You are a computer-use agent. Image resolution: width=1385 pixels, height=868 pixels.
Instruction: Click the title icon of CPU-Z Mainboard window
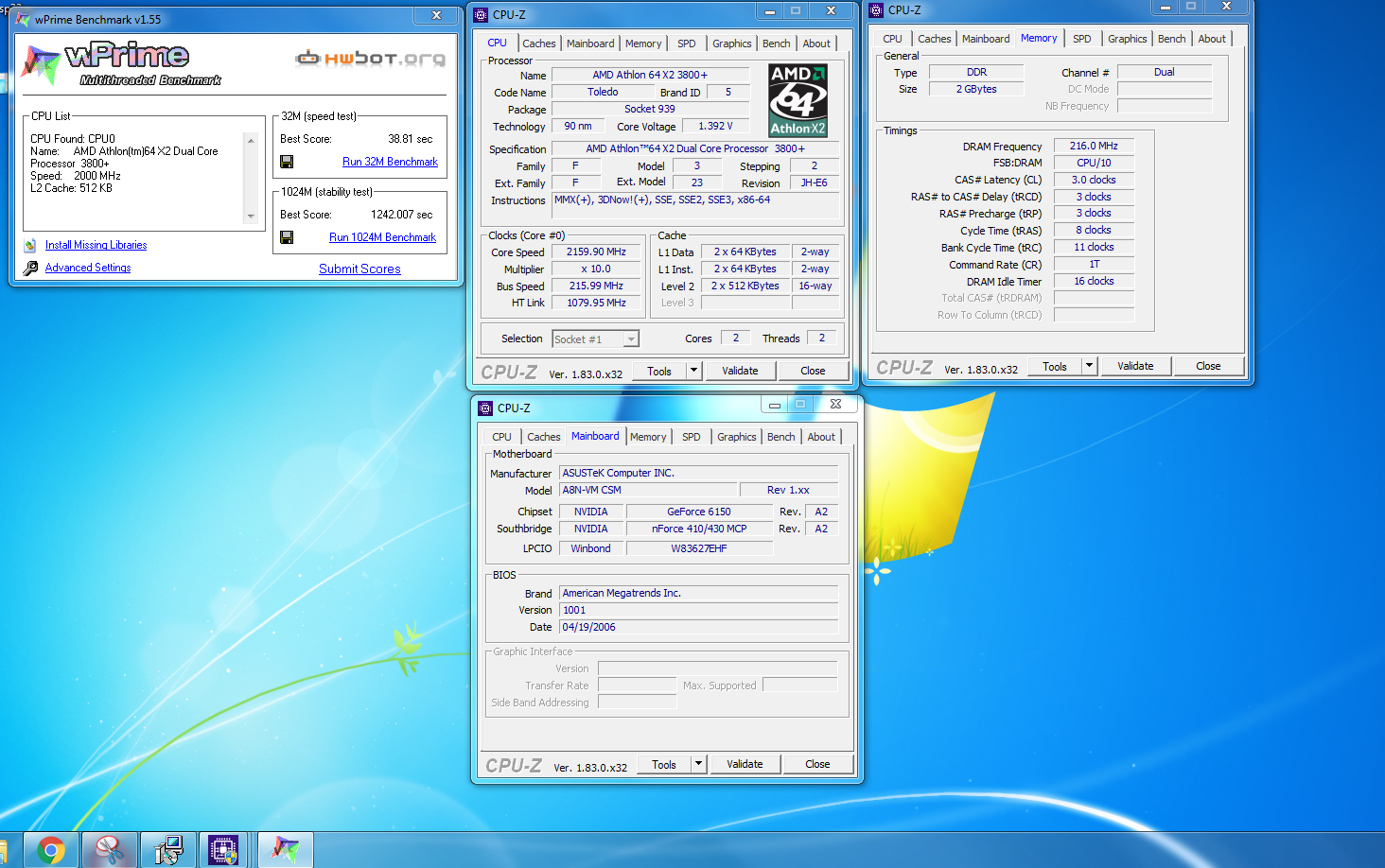[x=485, y=408]
